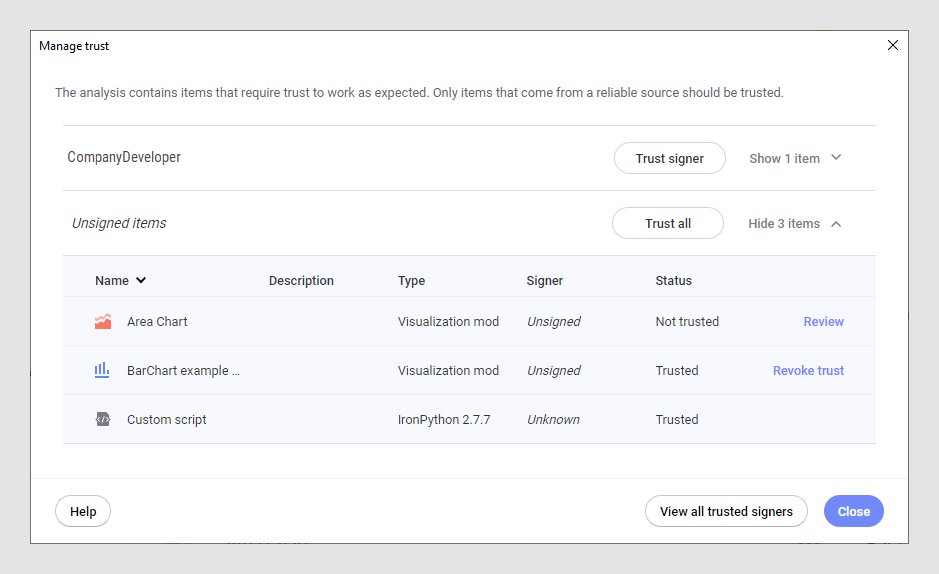Expand CompanyDeveloper items with Show 1 item
This screenshot has width=939, height=574.
tap(795, 158)
